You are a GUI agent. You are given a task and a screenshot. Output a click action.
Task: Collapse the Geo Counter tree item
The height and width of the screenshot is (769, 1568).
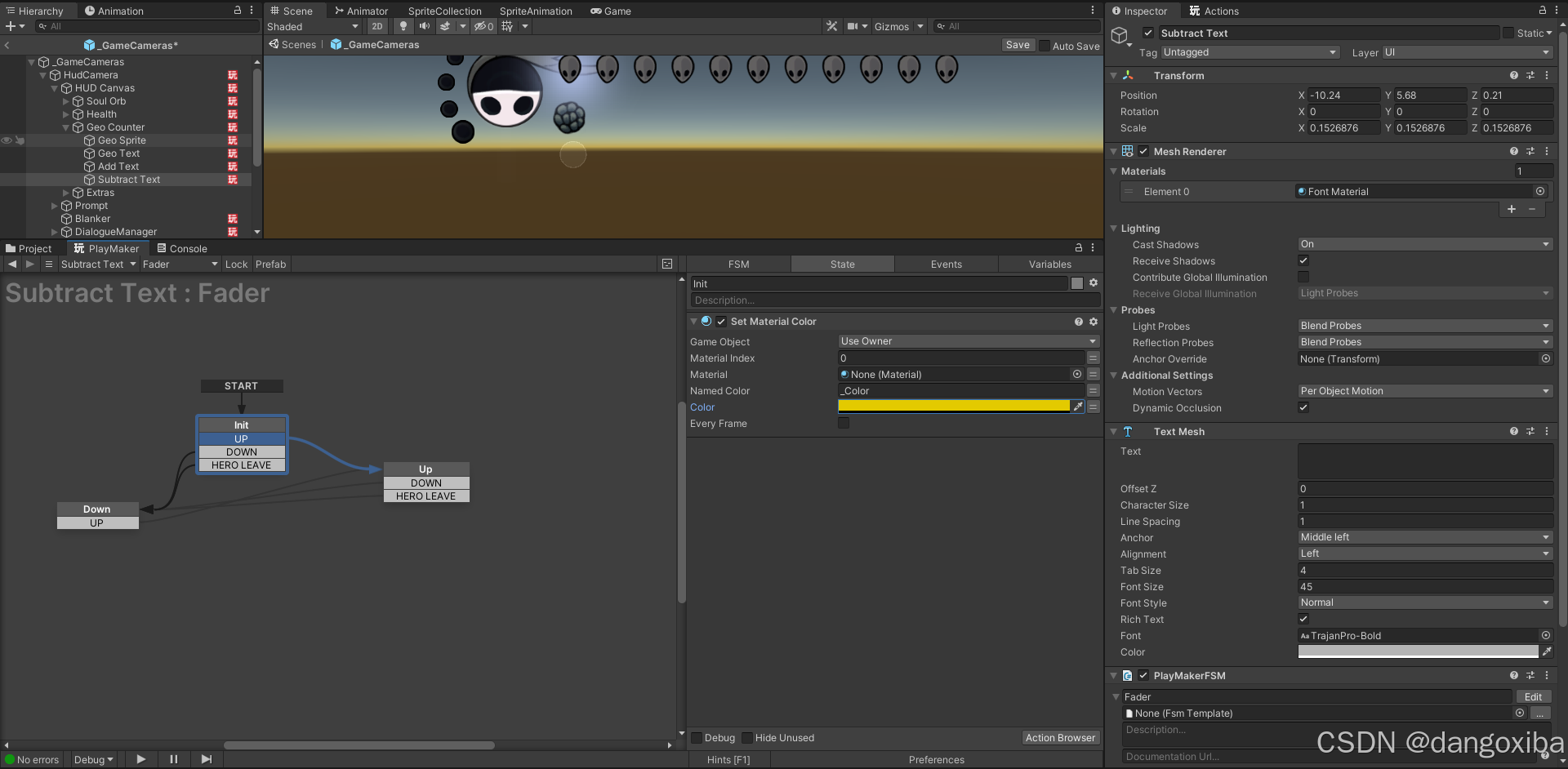66,127
